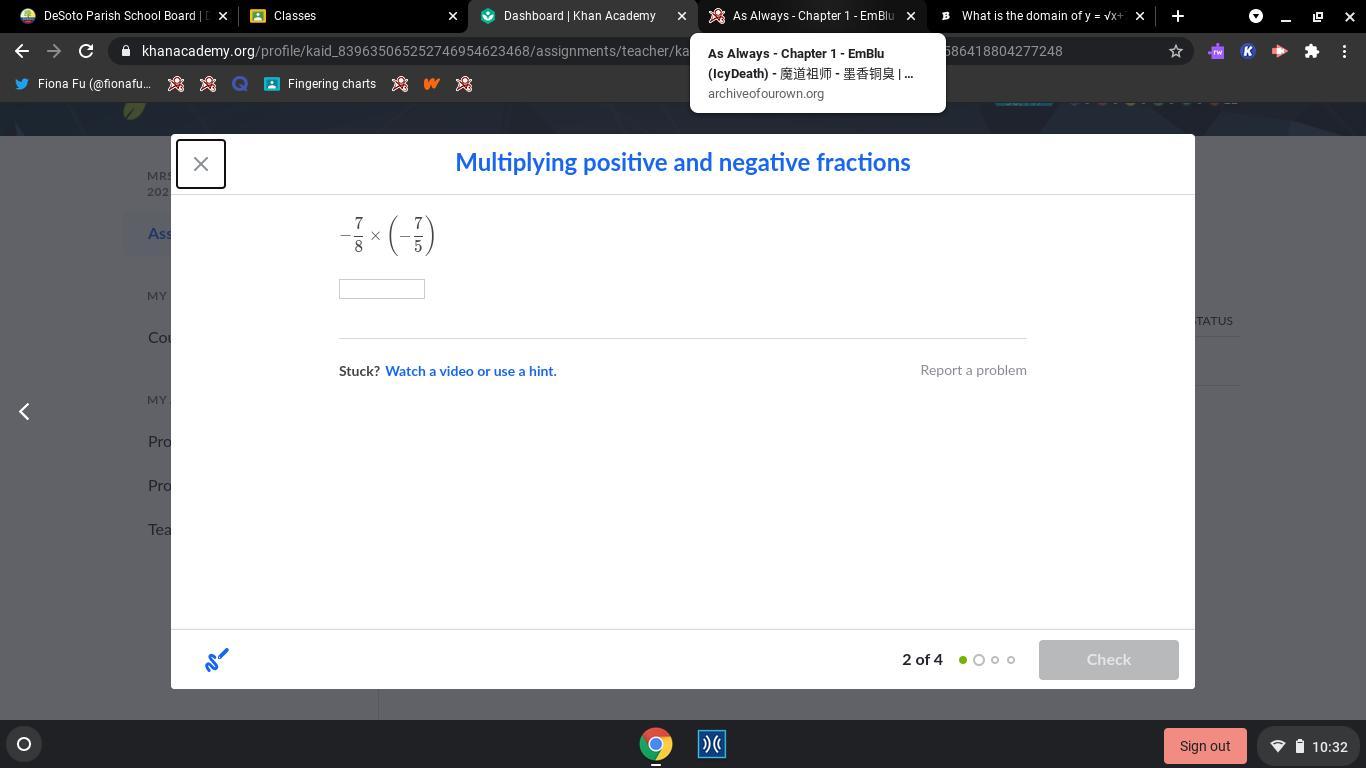Open the Fingering charts bookmark
The width and height of the screenshot is (1366, 768).
click(x=320, y=84)
